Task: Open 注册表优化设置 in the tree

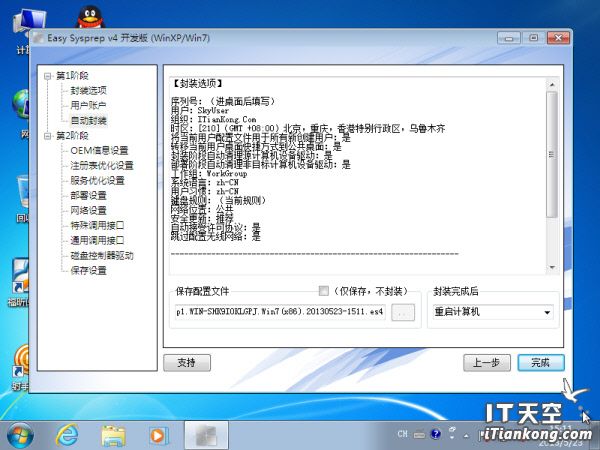Action: [102, 166]
